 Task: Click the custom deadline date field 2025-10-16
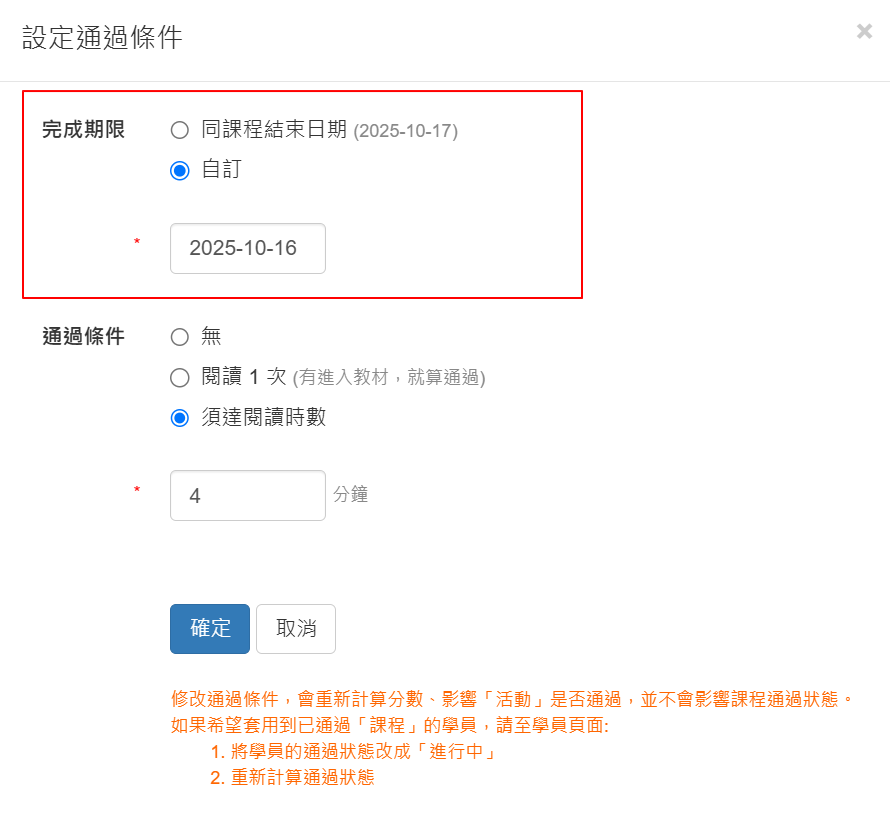click(x=248, y=248)
